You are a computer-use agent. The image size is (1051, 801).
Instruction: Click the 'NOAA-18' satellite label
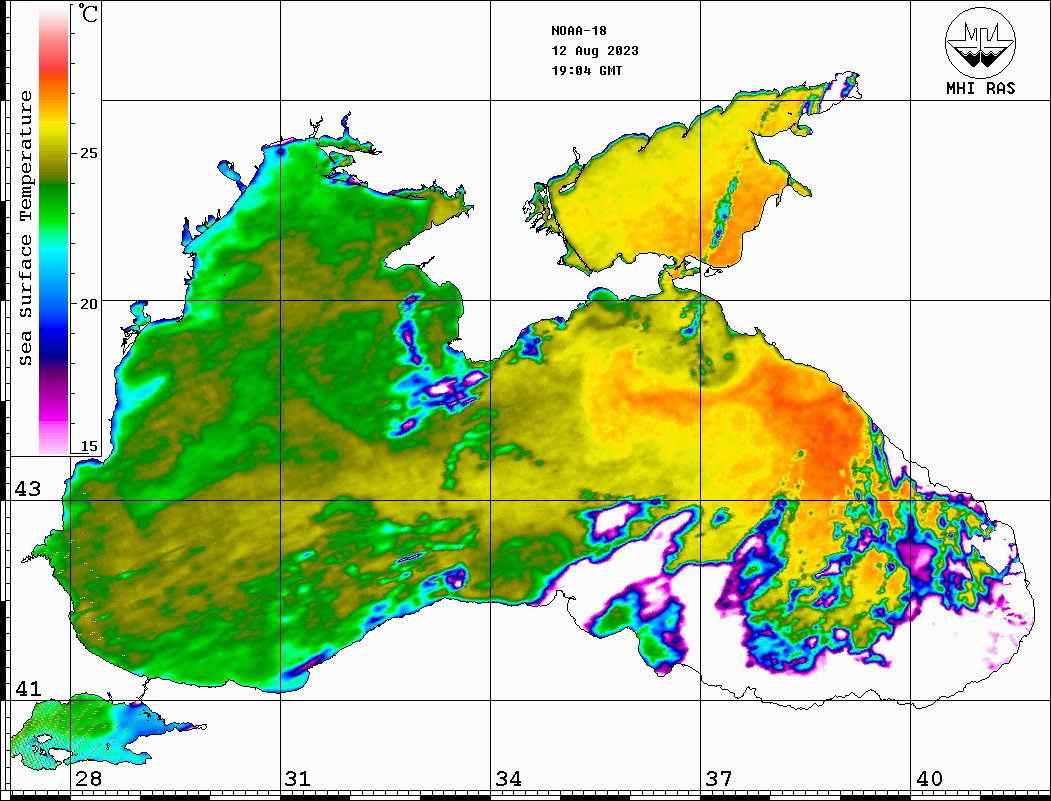click(x=578, y=31)
